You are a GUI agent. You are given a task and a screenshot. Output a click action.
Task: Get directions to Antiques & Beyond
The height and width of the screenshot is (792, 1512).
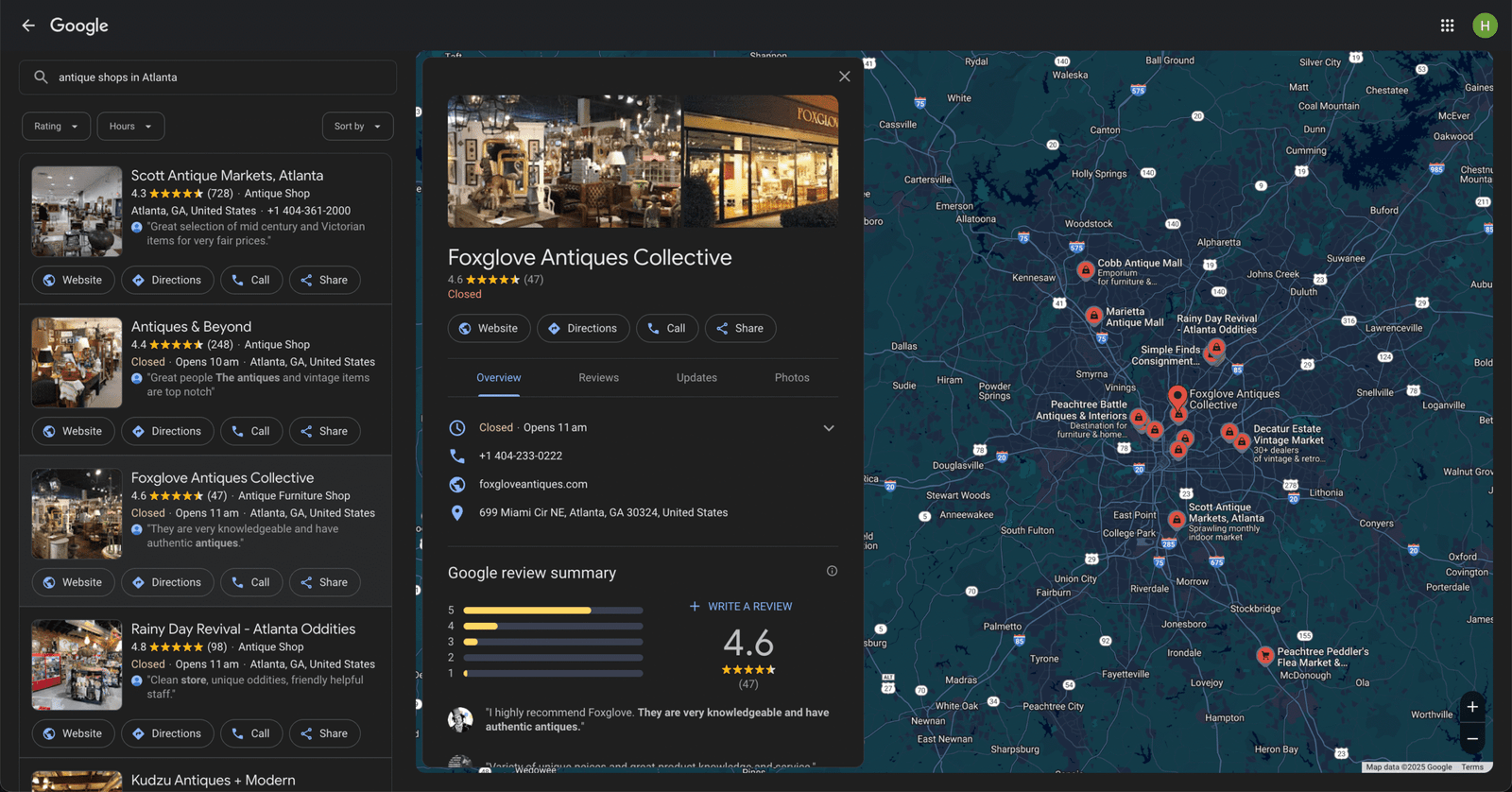click(x=167, y=431)
